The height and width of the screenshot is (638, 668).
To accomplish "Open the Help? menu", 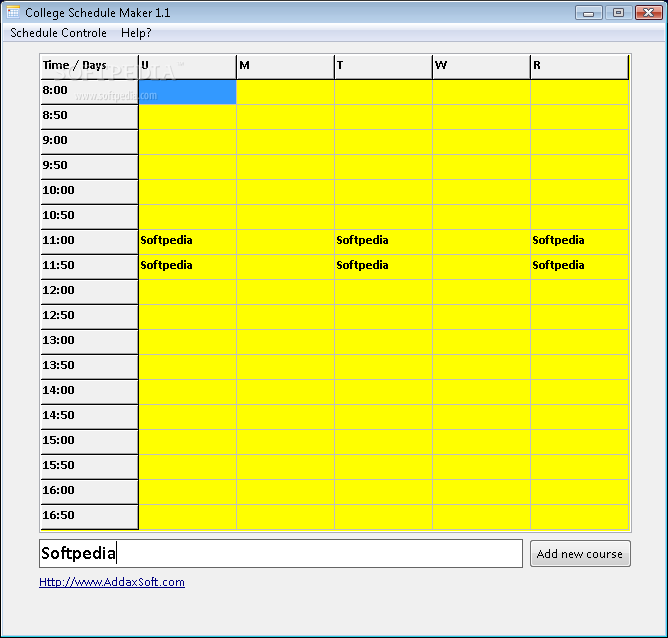I will click(x=136, y=33).
